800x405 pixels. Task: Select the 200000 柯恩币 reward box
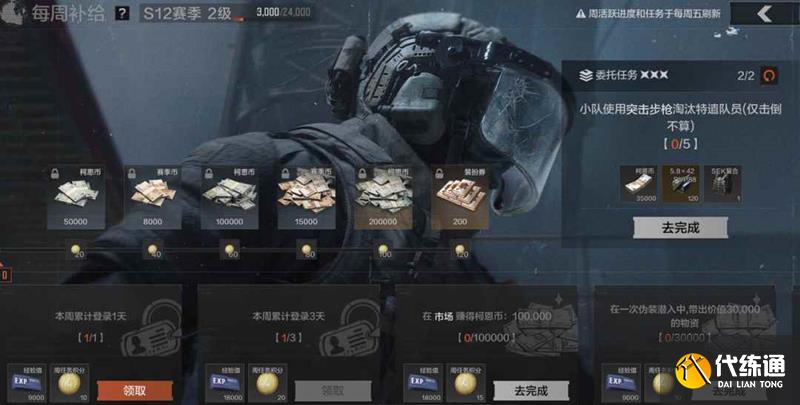(383, 197)
